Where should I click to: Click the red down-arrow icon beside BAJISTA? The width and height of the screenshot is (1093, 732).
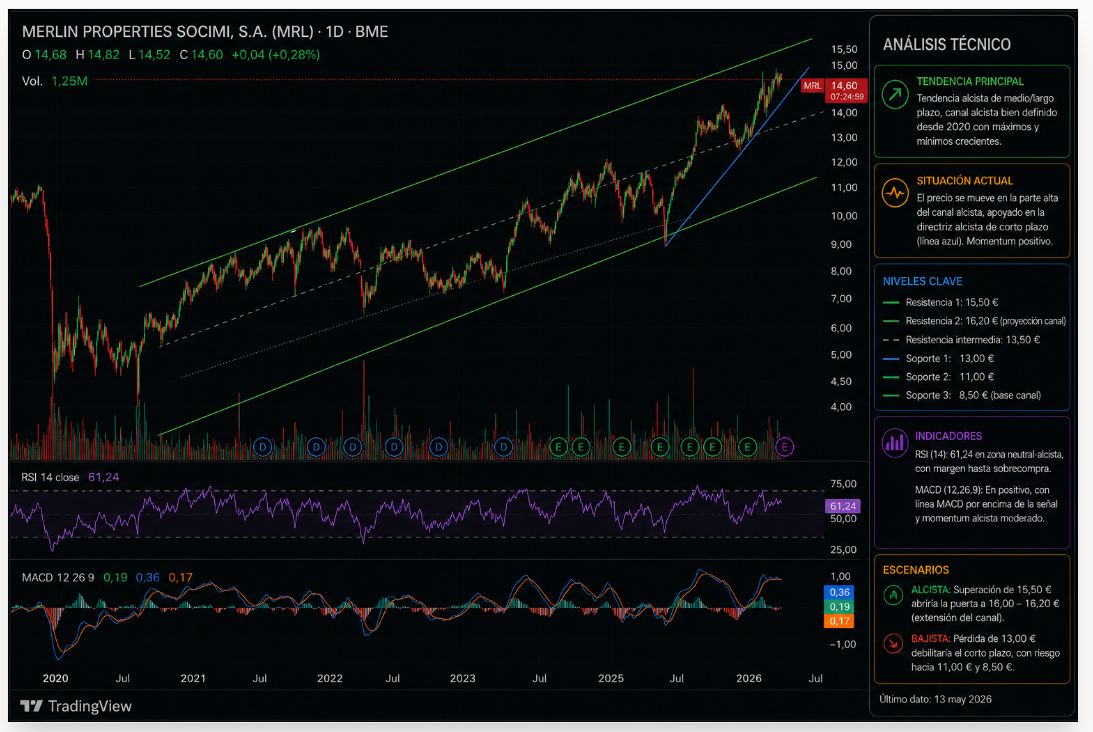coord(892,643)
